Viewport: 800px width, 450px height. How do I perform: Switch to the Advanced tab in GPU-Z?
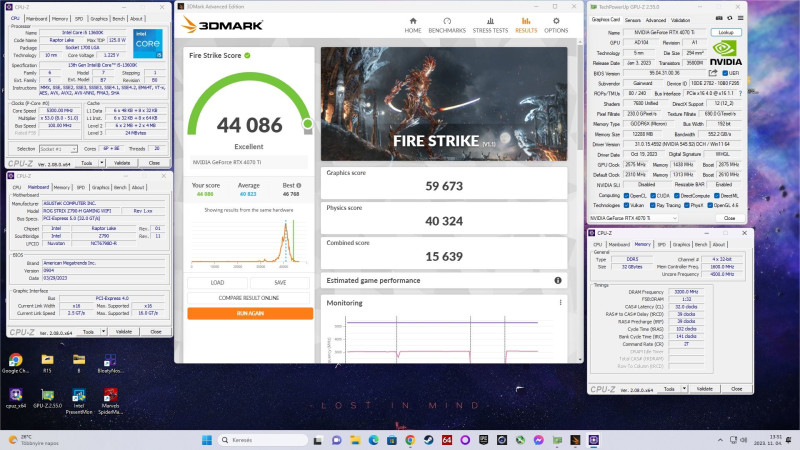tap(656, 20)
